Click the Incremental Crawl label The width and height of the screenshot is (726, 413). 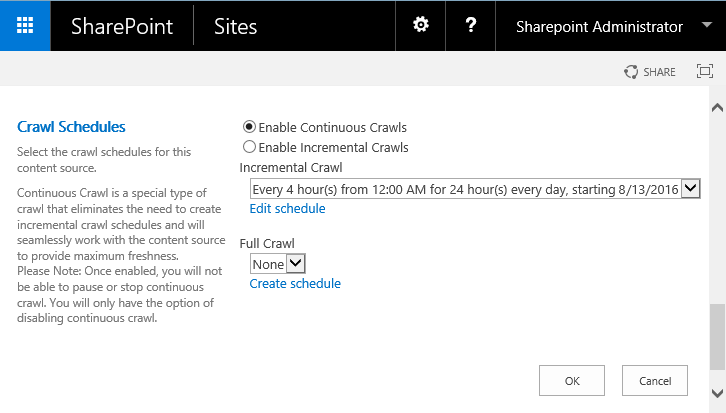point(291,168)
